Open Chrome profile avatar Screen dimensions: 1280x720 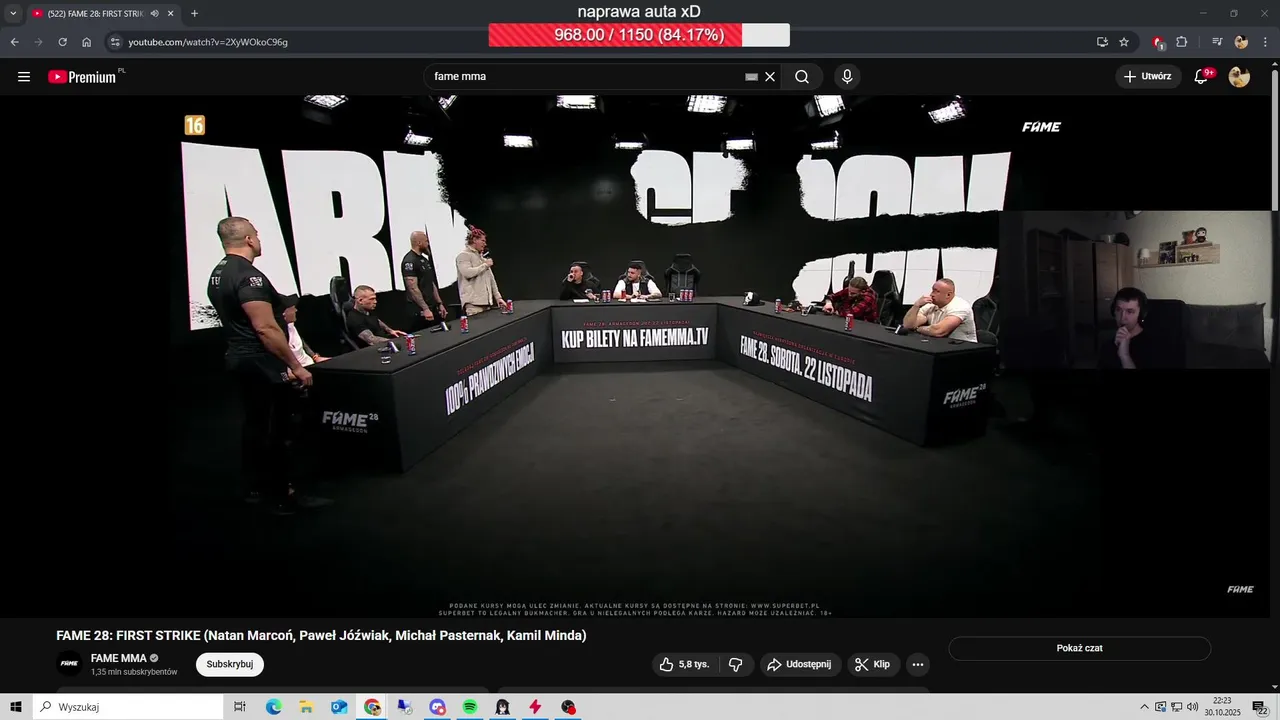coord(1241,42)
